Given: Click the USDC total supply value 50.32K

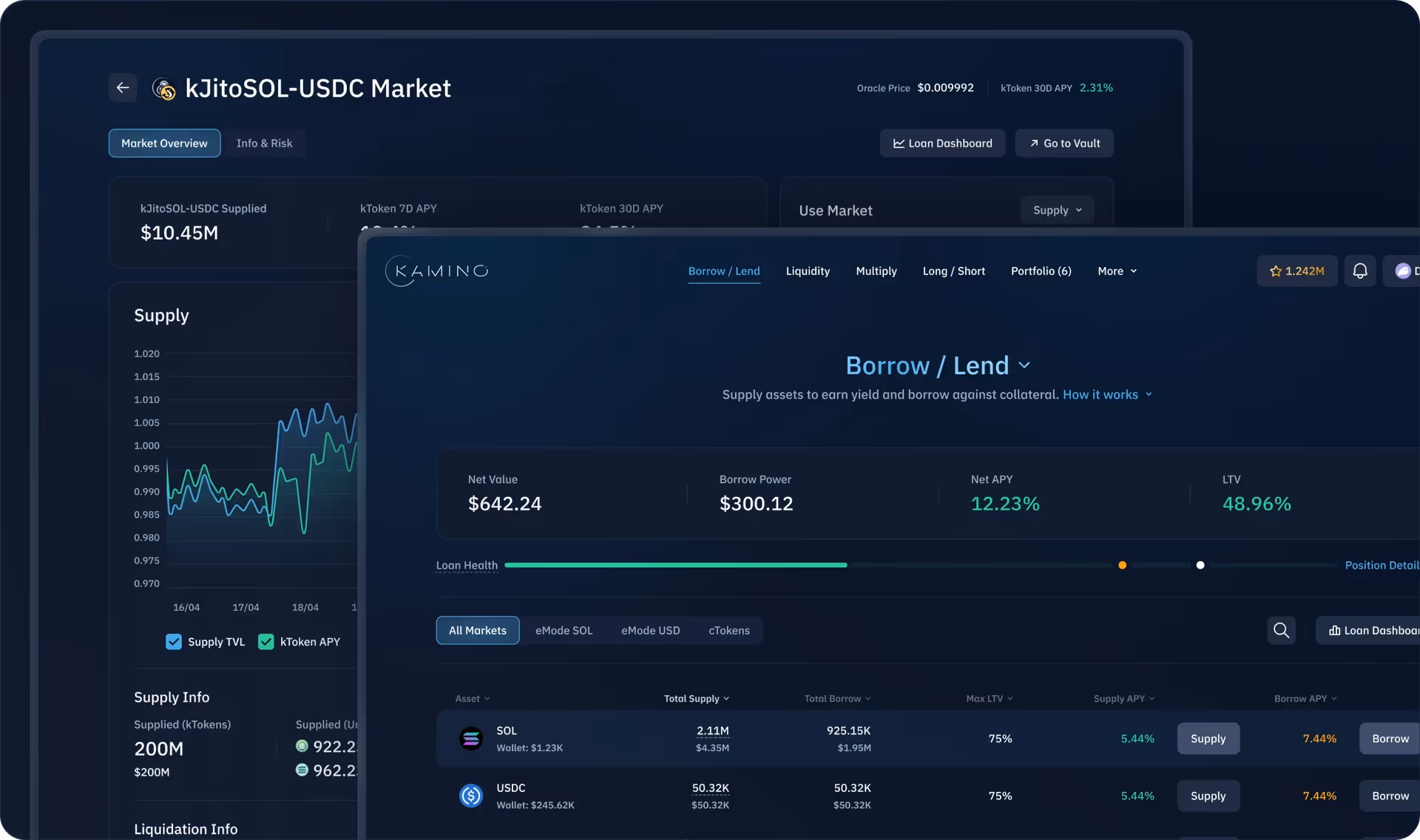Looking at the screenshot, I should pos(710,788).
